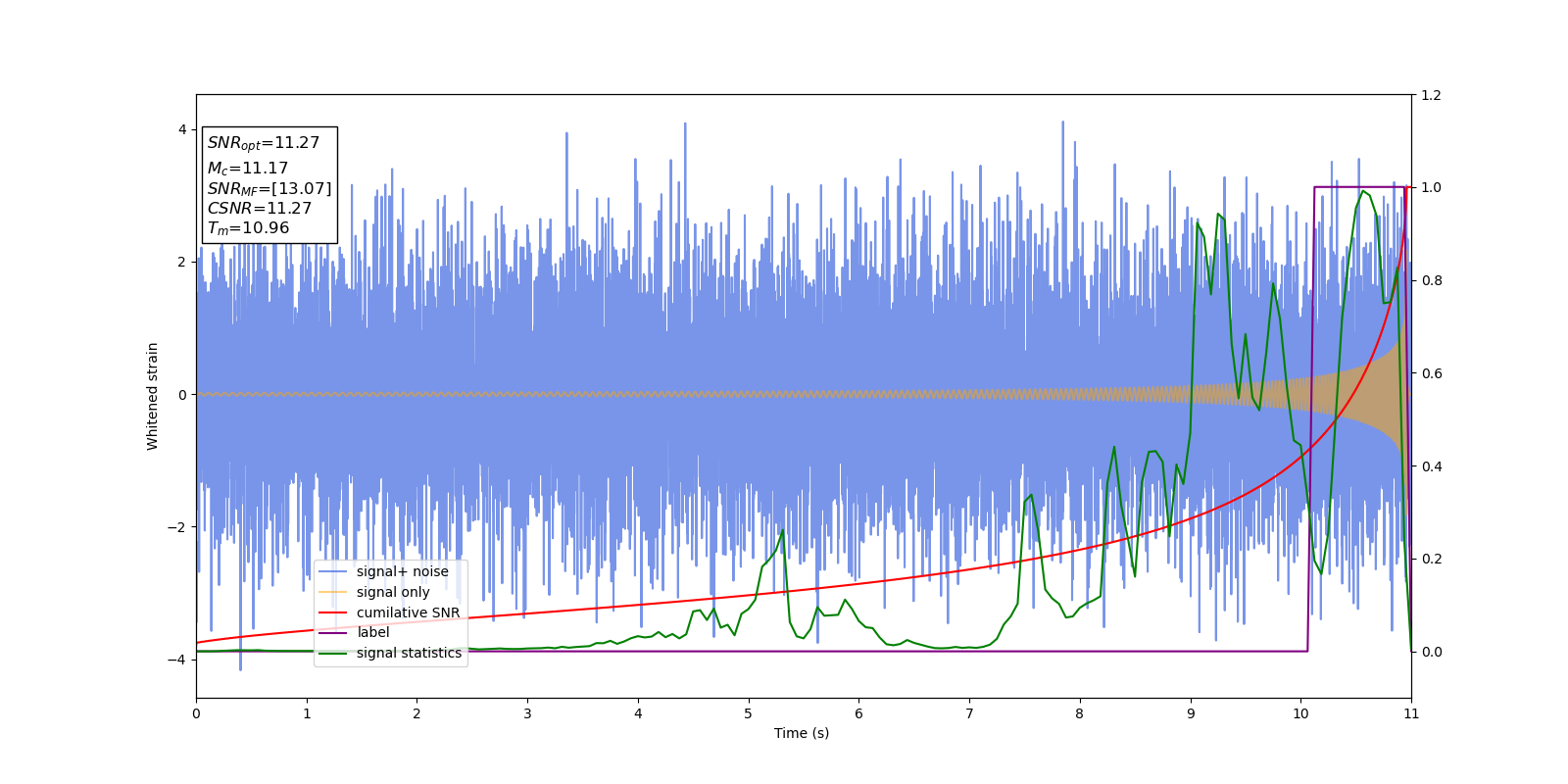
Task: Click x-axis tick label 11
Action: click(x=1411, y=713)
